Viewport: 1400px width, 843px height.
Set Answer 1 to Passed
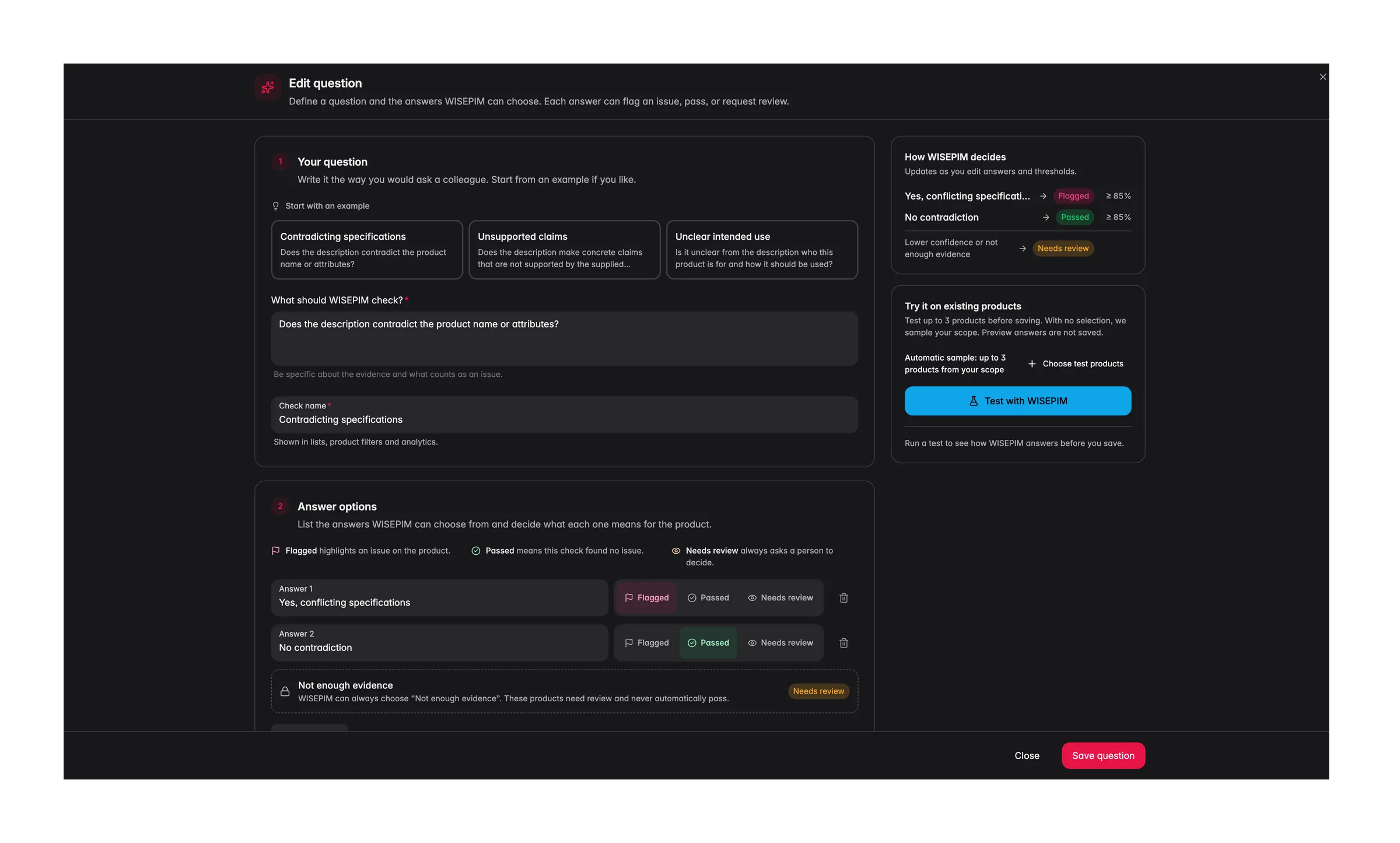tap(708, 597)
